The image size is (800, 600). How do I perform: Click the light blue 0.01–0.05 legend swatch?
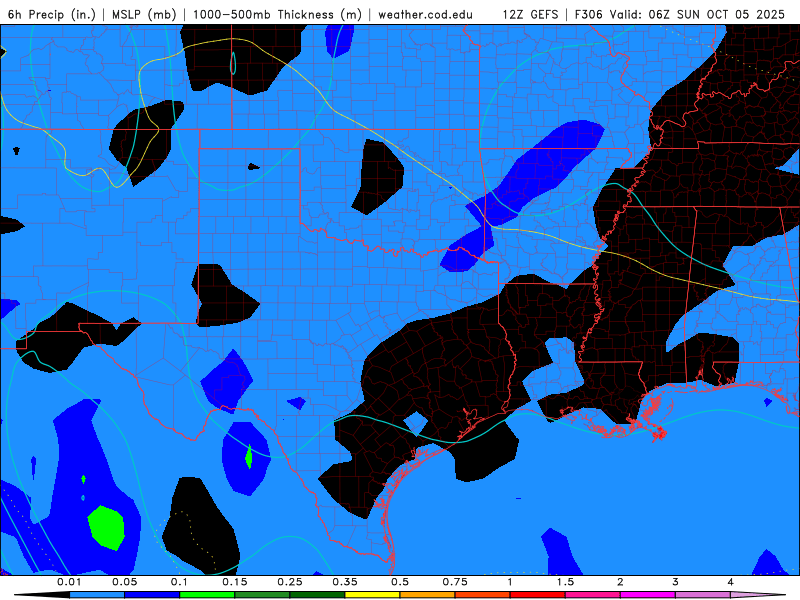coord(96,595)
